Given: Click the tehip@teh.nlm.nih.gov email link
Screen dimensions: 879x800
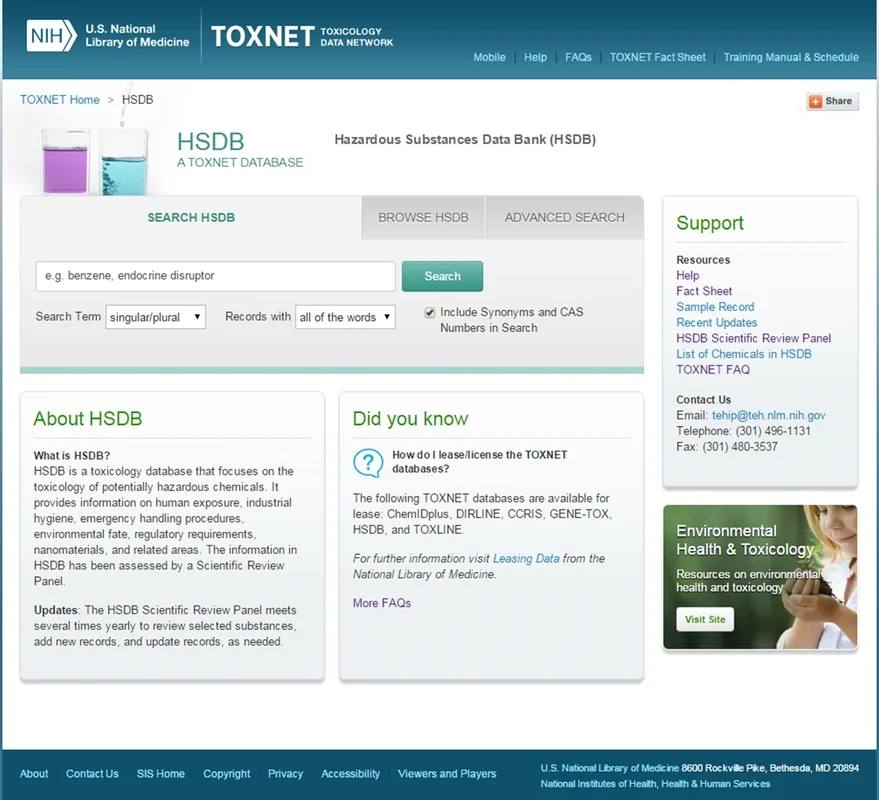Looking at the screenshot, I should [x=769, y=415].
